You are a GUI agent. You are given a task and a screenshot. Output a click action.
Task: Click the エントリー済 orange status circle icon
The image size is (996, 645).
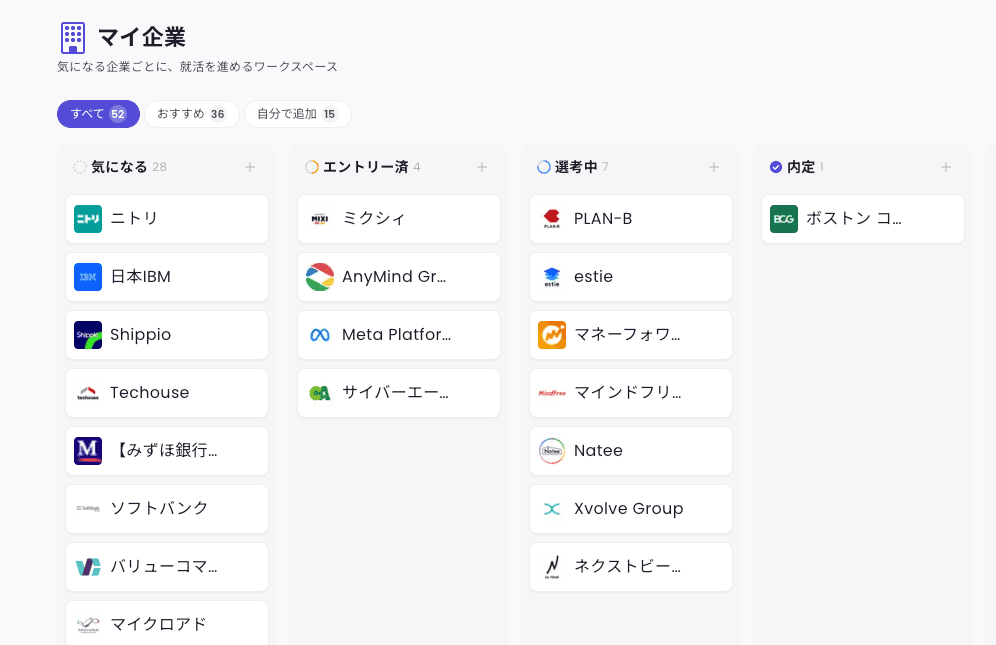tap(312, 167)
